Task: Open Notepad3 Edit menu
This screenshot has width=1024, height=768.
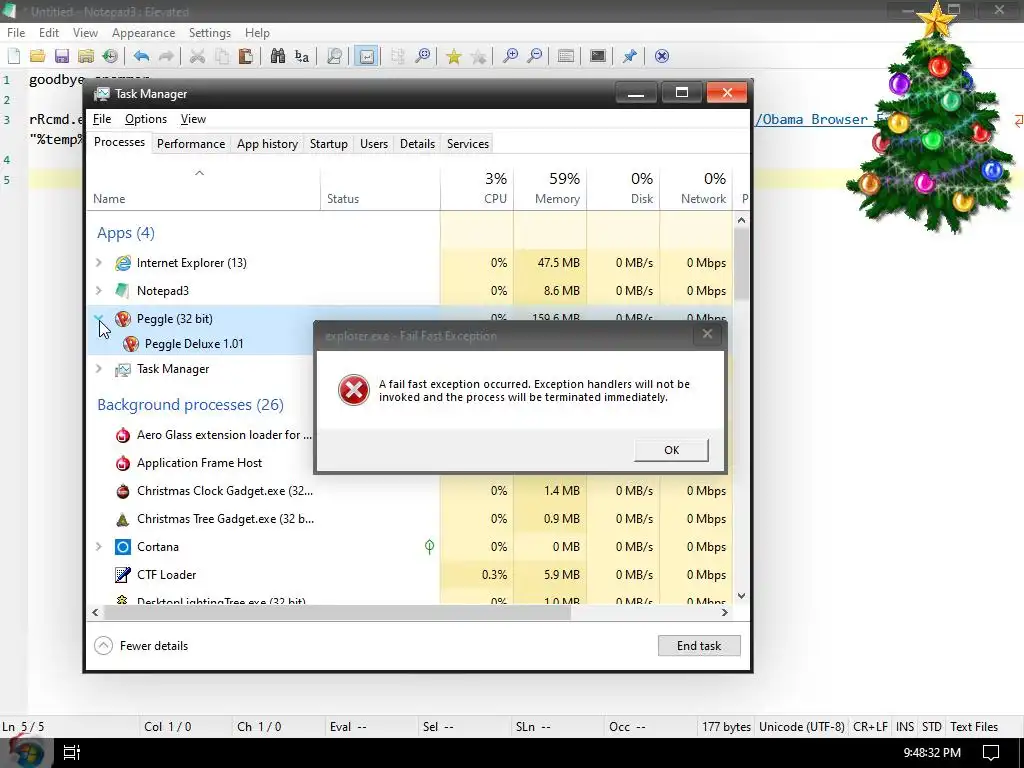Action: point(48,33)
